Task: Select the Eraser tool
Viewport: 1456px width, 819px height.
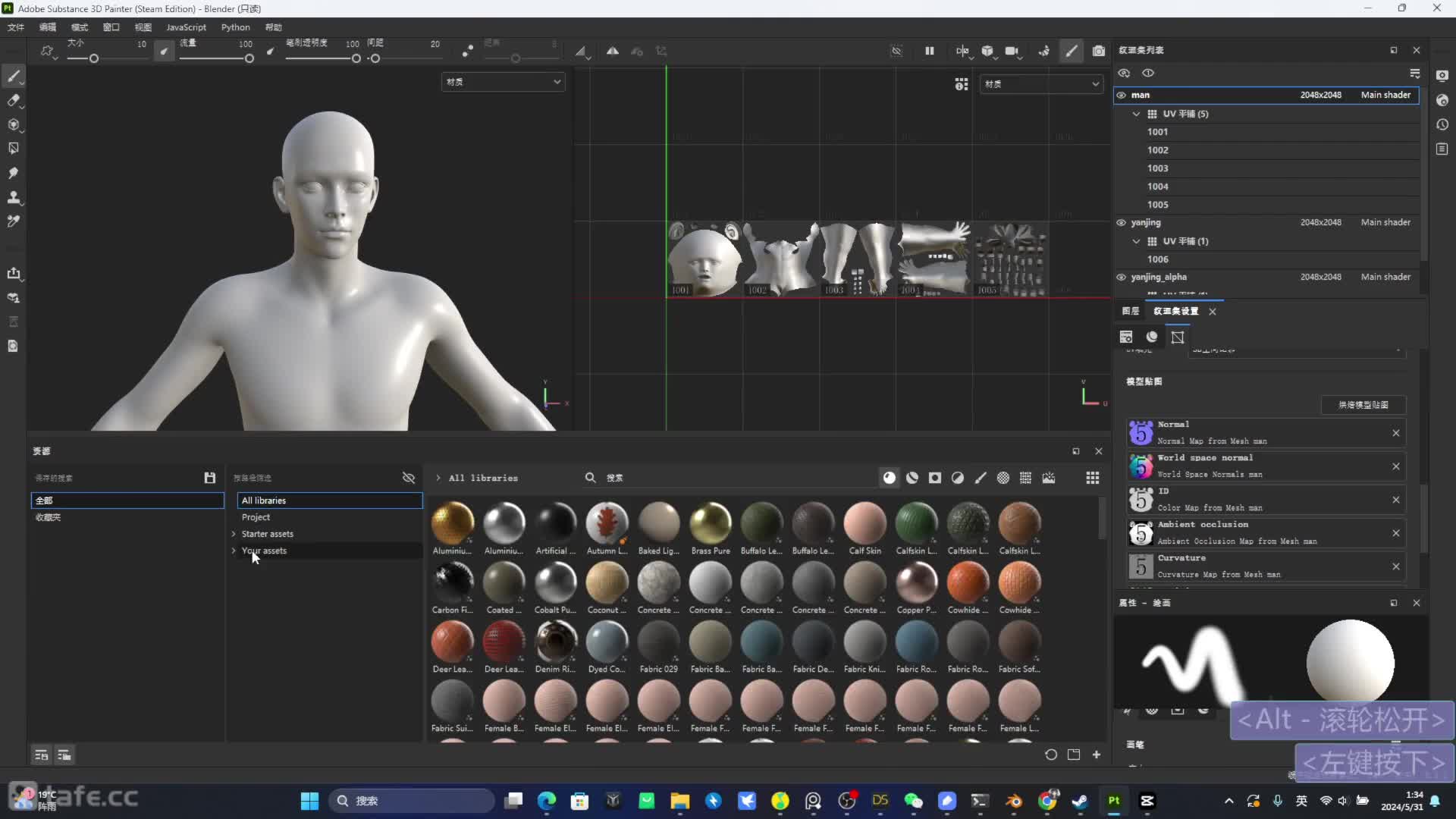Action: click(x=14, y=100)
